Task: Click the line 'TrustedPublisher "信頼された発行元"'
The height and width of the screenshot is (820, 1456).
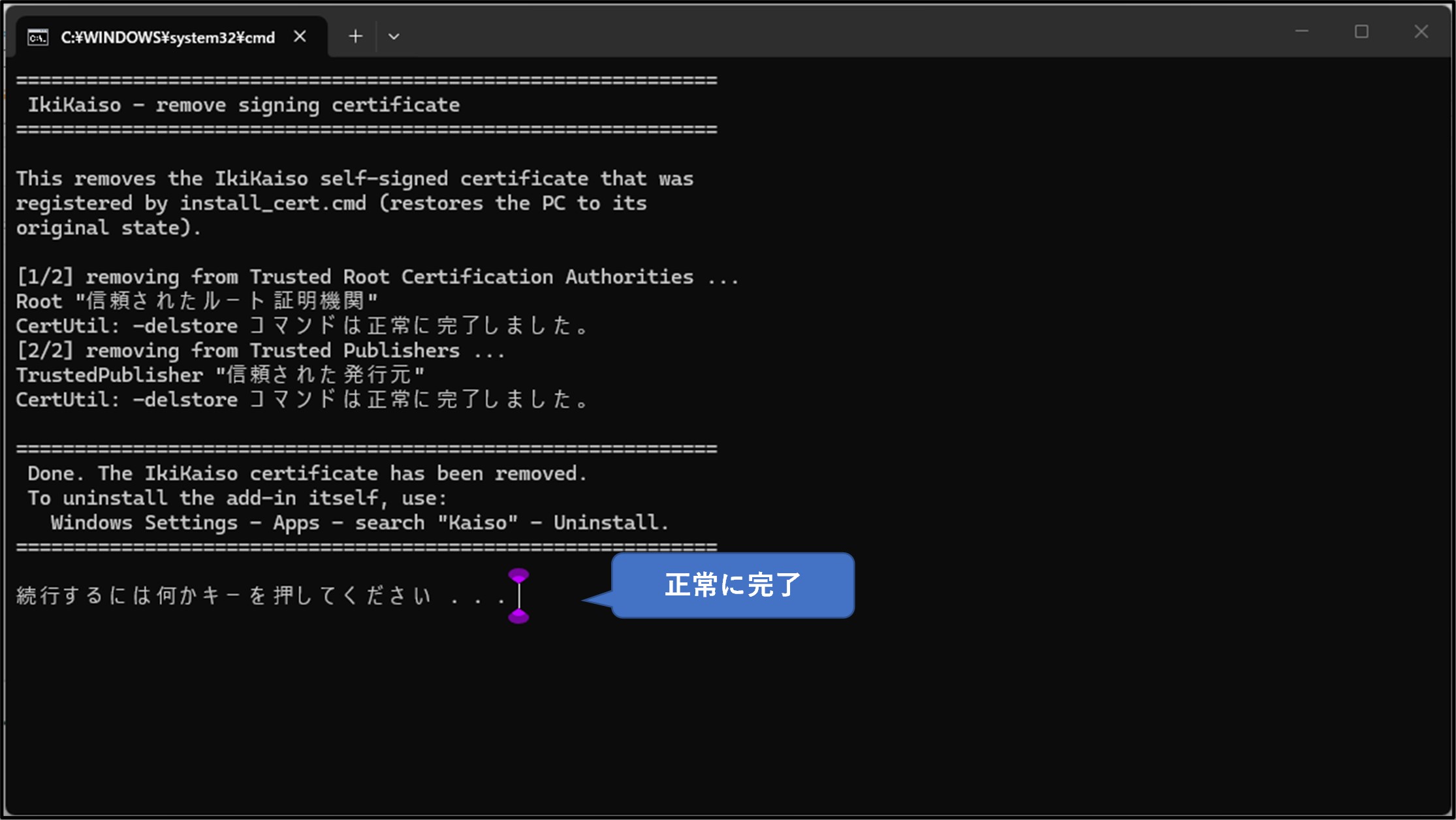Action: click(x=220, y=375)
